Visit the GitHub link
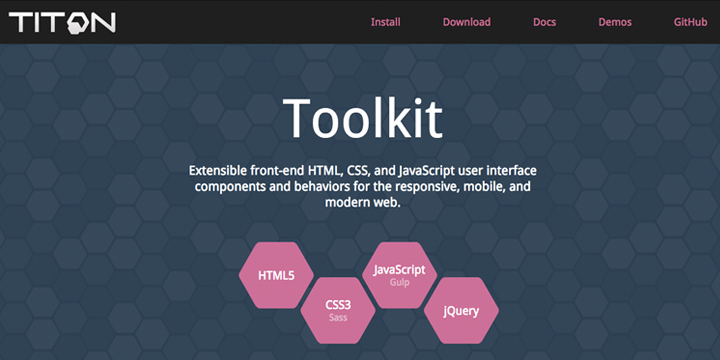This screenshot has height=360, width=720. click(x=690, y=22)
